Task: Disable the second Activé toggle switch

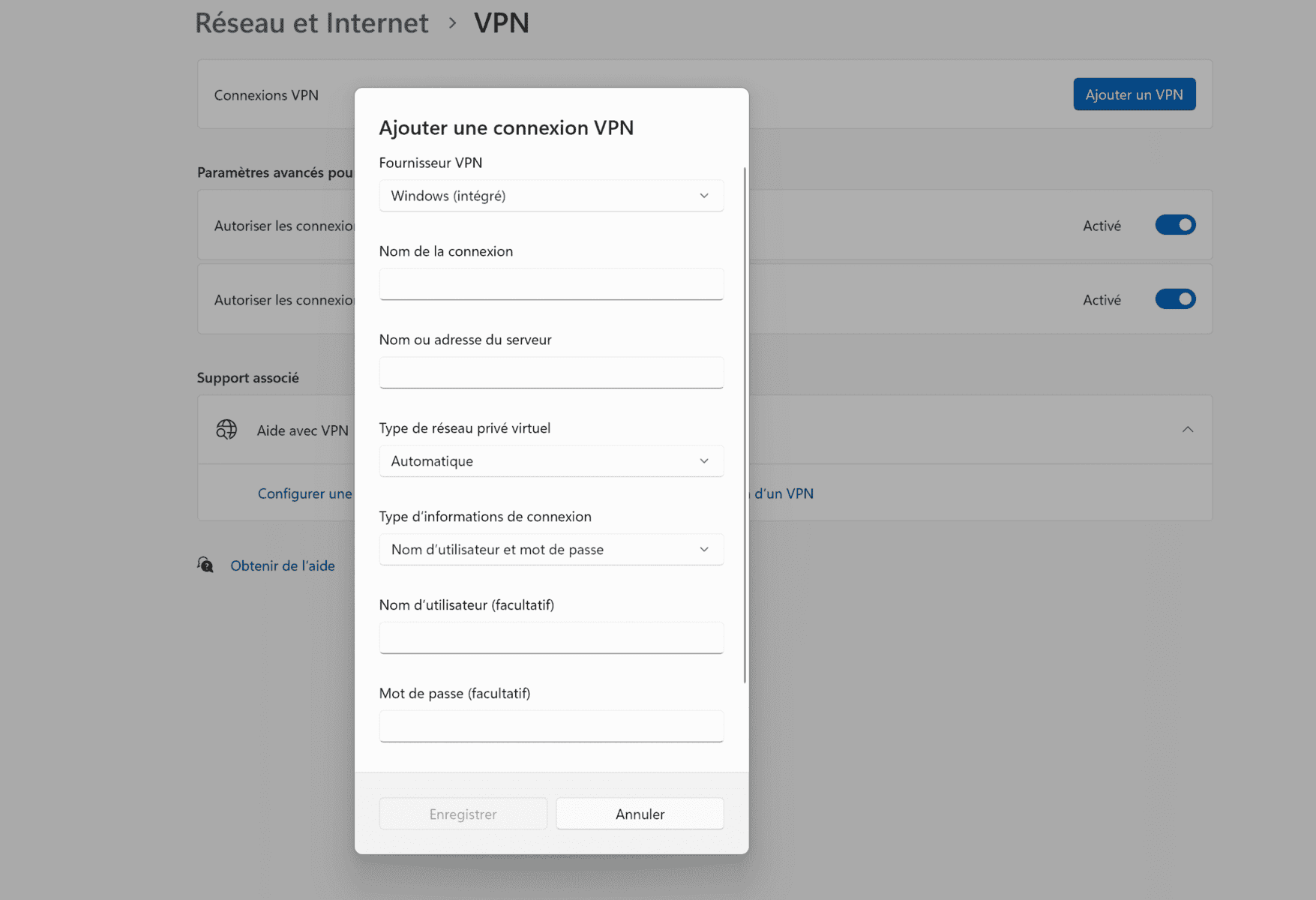Action: coord(1175,298)
